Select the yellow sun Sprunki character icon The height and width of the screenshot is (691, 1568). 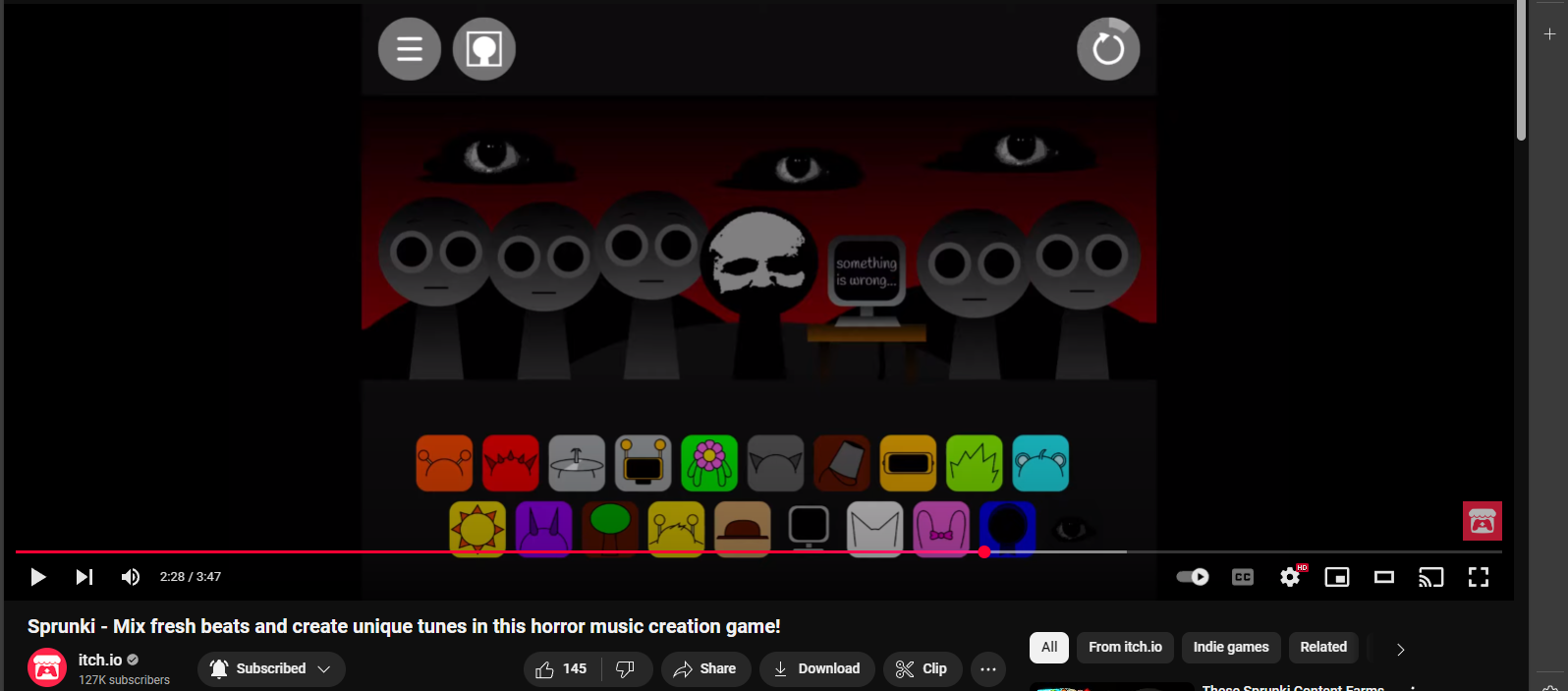point(477,529)
